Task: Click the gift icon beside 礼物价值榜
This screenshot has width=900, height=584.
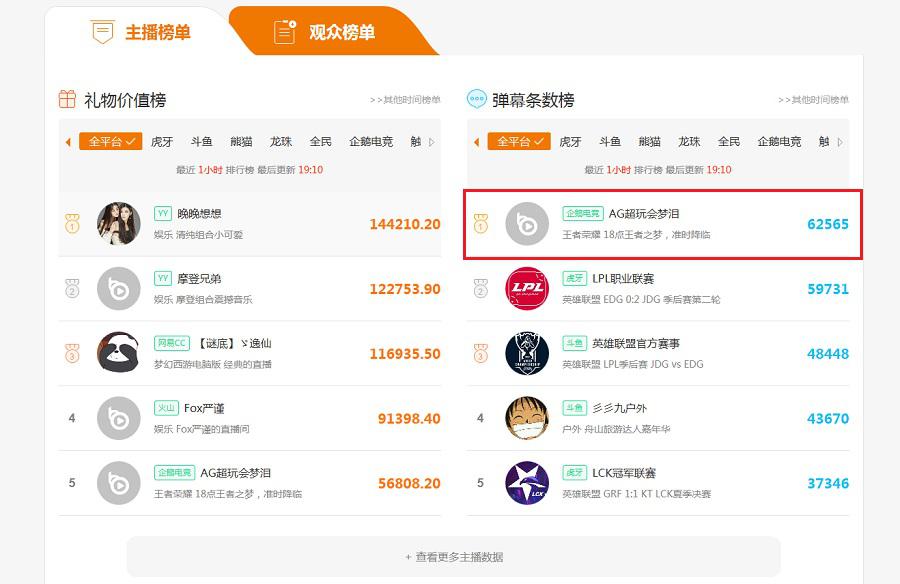Action: [x=67, y=99]
